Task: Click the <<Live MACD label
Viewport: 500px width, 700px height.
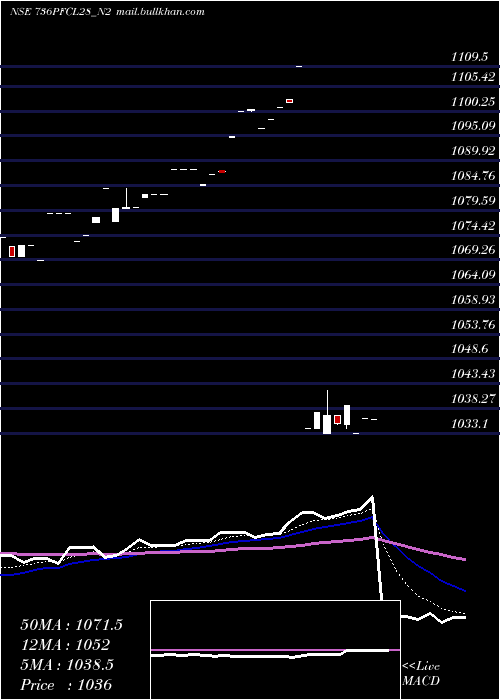Action: tap(421, 673)
